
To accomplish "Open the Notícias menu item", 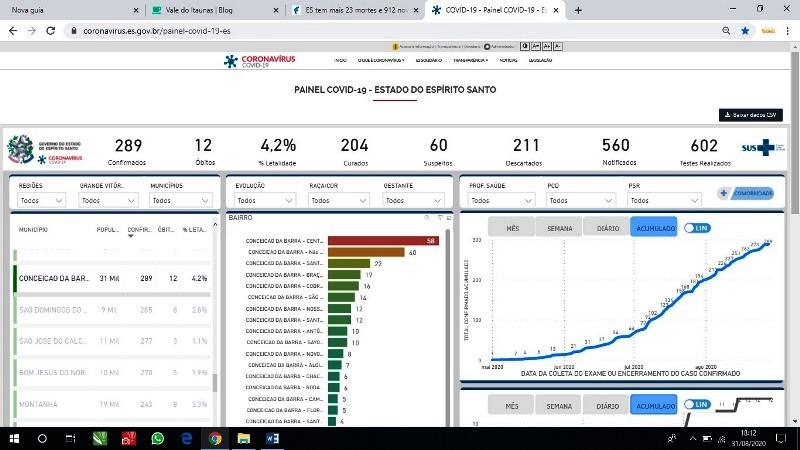I will click(x=508, y=60).
